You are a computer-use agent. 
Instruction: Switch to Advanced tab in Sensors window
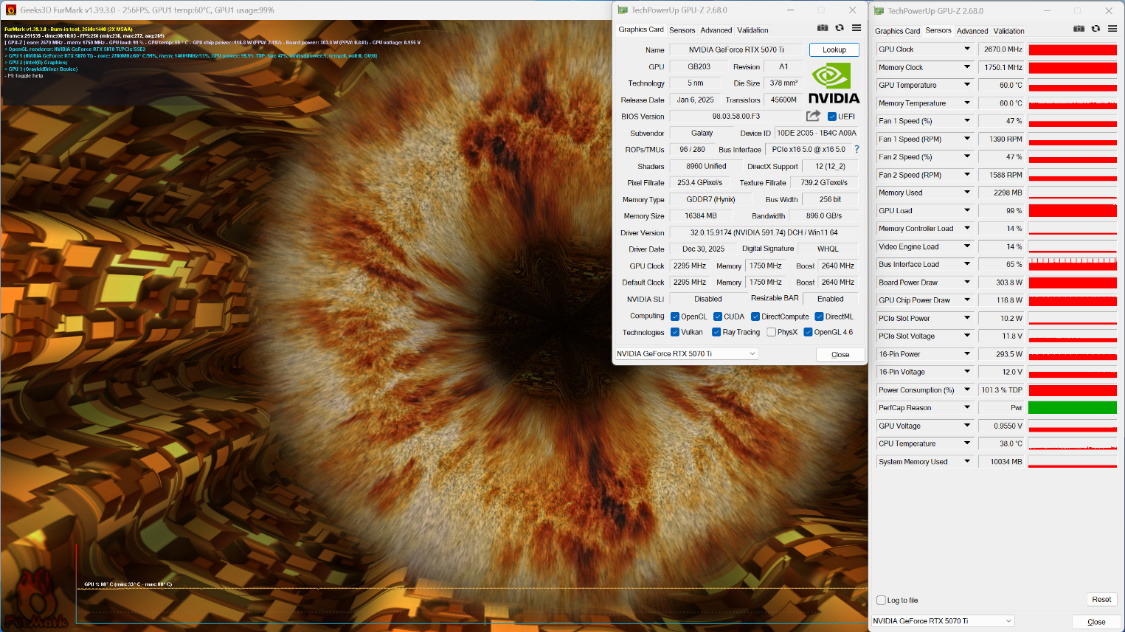(972, 31)
